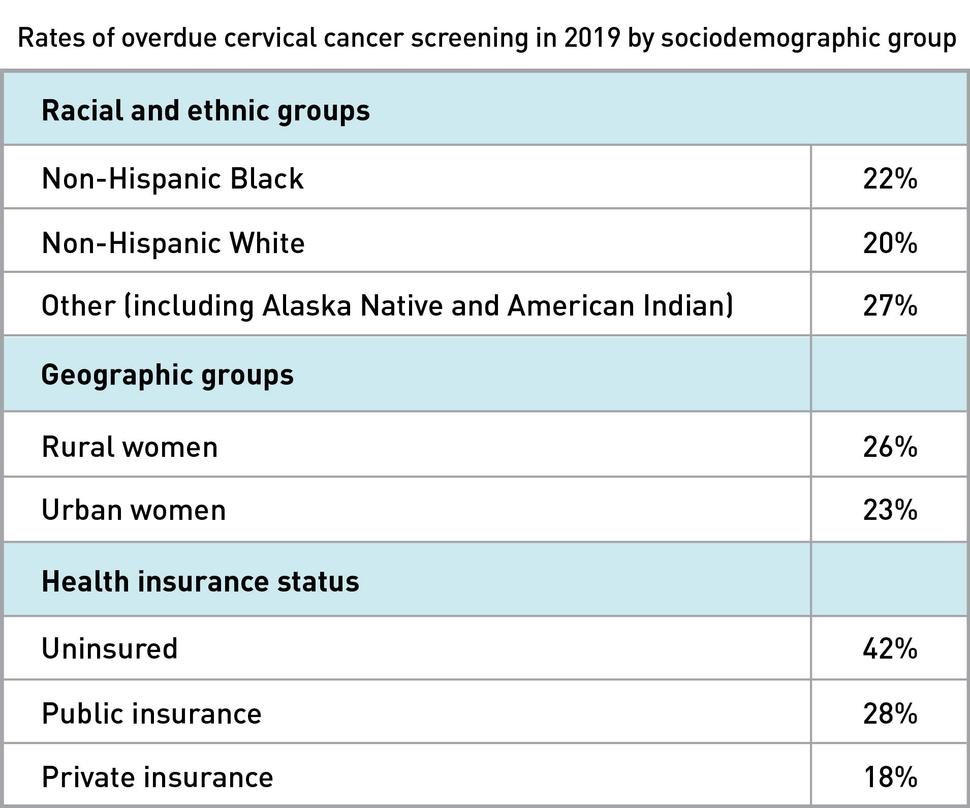
Task: Click the table title about overdue screening
Action: 487,39
